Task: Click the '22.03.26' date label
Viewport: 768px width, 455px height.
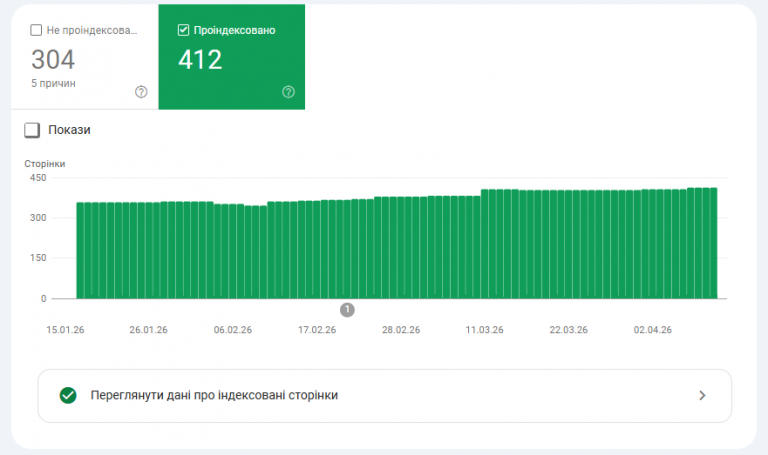Action: click(x=569, y=330)
